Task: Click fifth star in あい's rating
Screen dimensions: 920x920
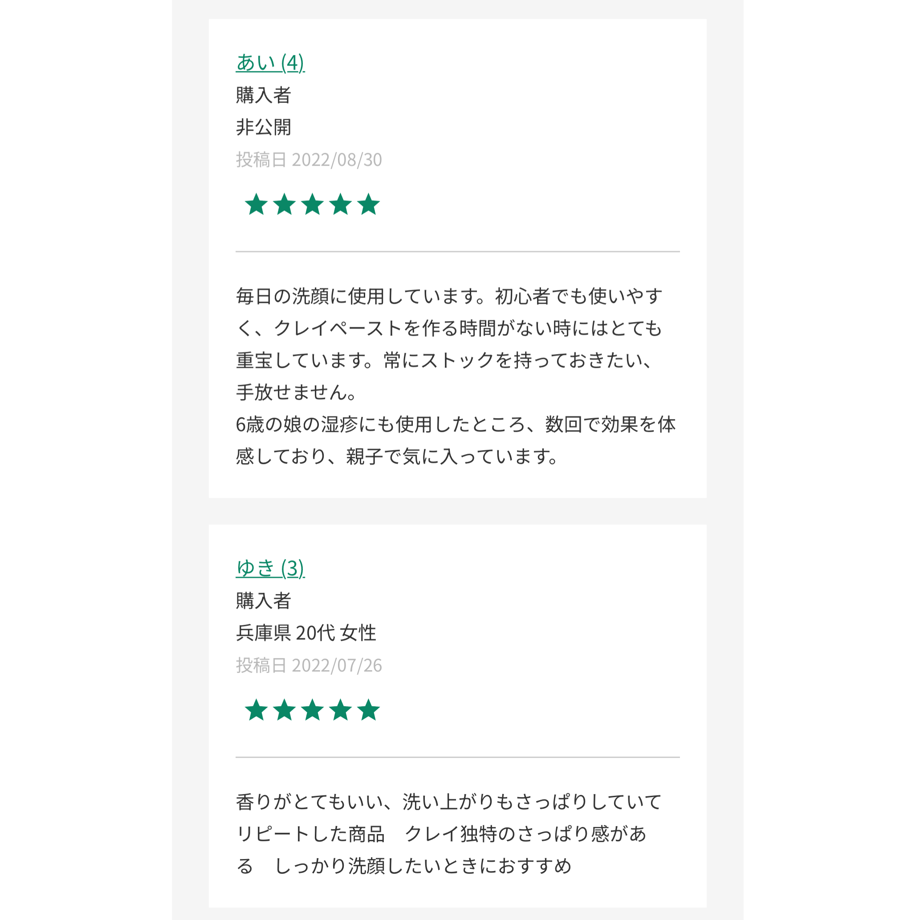Action: click(368, 205)
